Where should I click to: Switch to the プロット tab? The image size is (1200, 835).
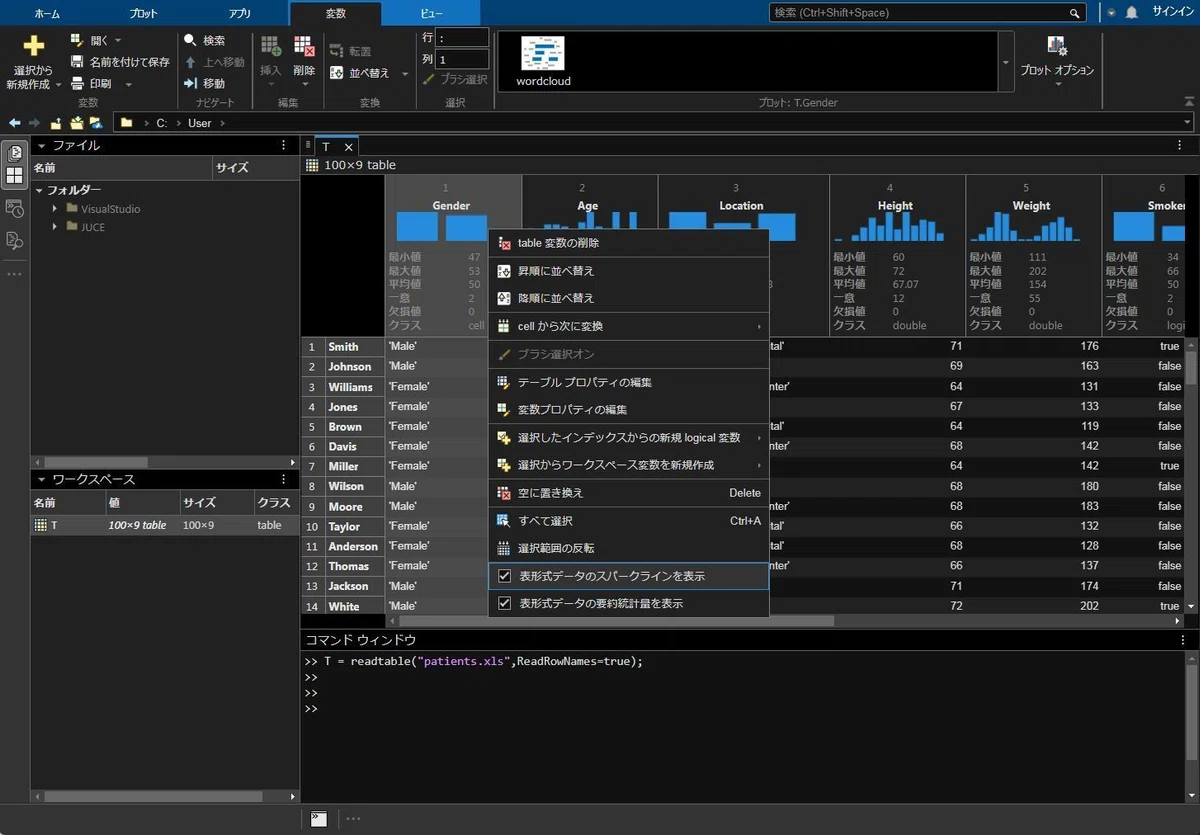click(143, 13)
